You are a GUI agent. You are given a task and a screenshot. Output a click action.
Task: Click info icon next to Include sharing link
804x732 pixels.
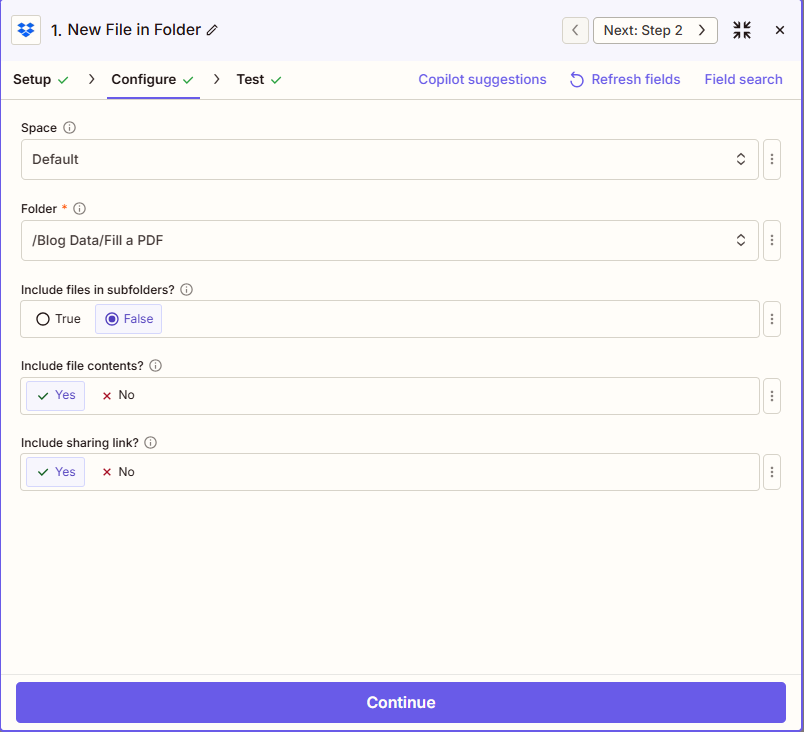click(151, 442)
